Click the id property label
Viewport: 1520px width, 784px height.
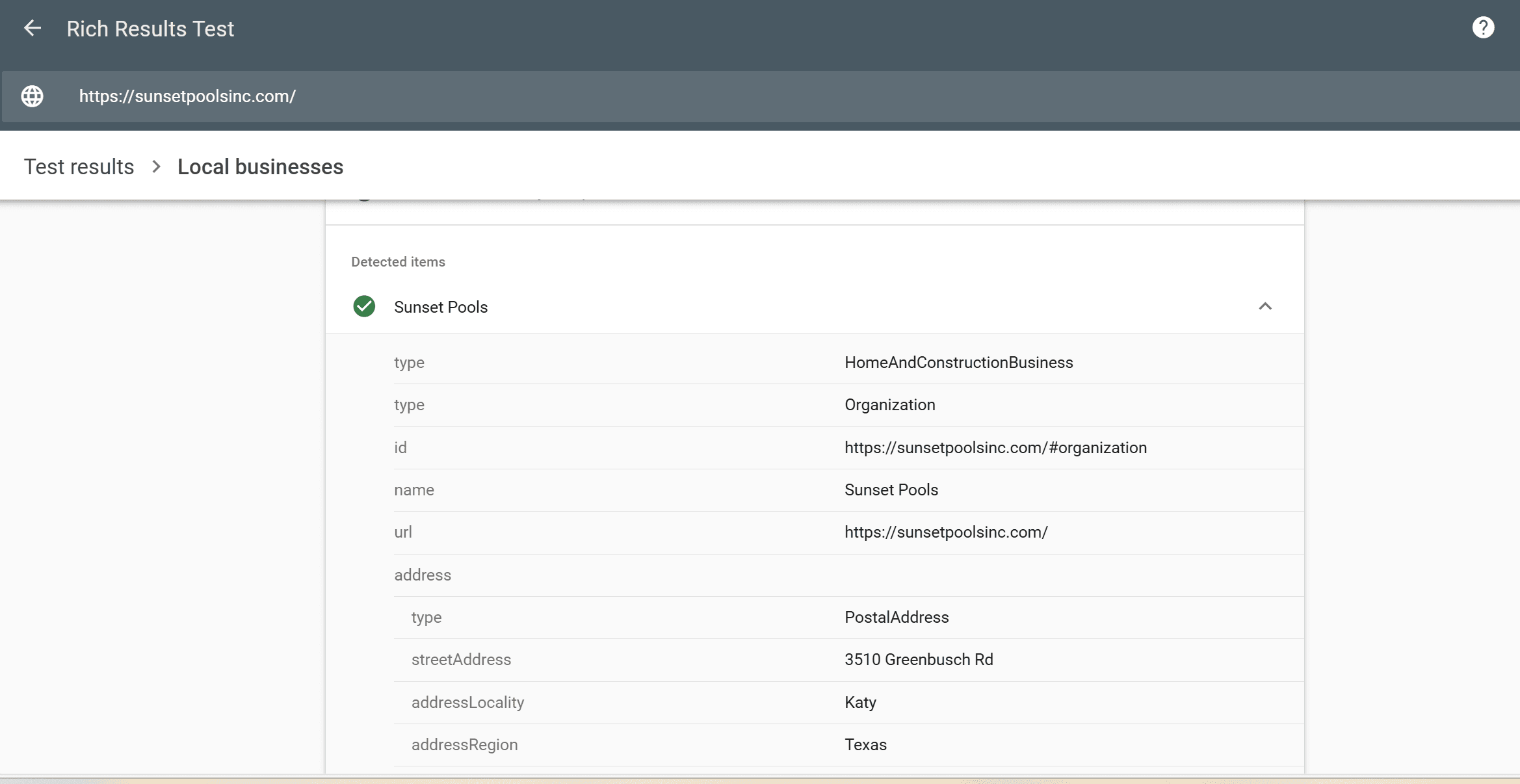[x=400, y=448]
